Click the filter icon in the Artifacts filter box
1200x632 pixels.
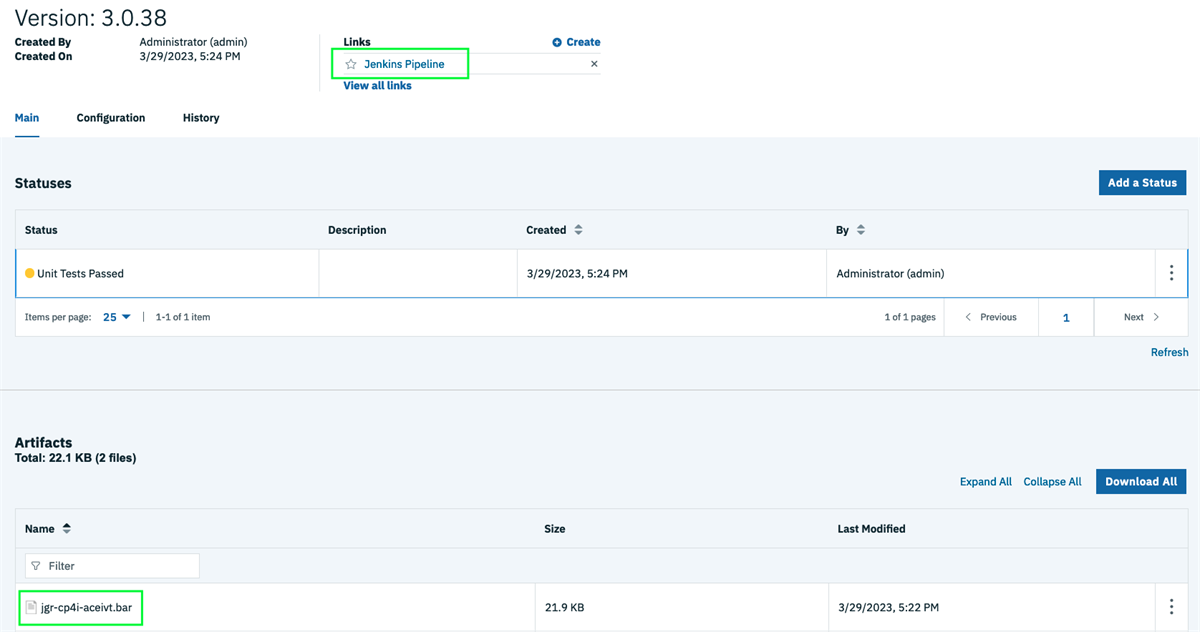click(x=34, y=565)
